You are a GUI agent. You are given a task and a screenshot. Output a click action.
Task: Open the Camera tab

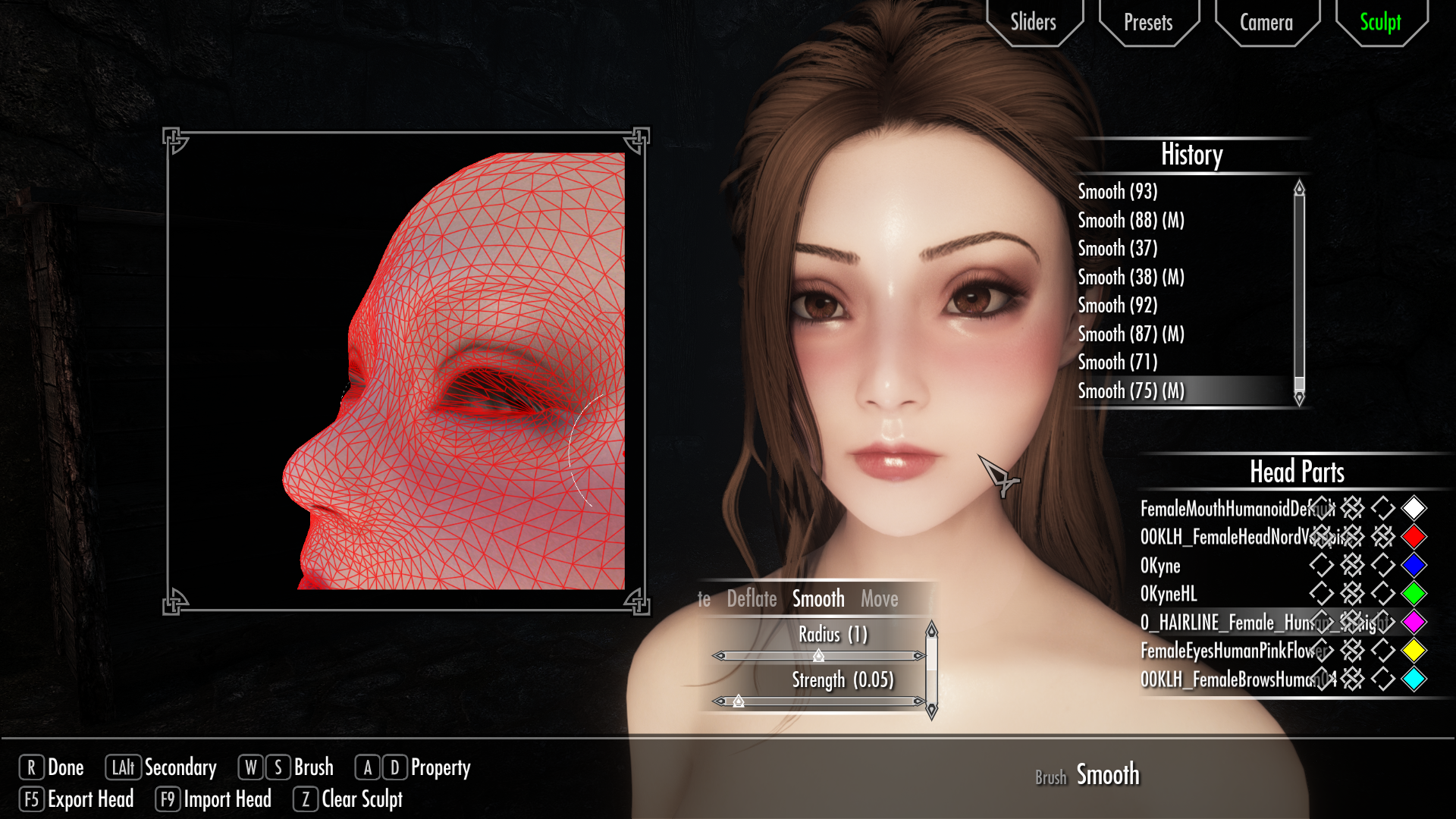(x=1266, y=21)
